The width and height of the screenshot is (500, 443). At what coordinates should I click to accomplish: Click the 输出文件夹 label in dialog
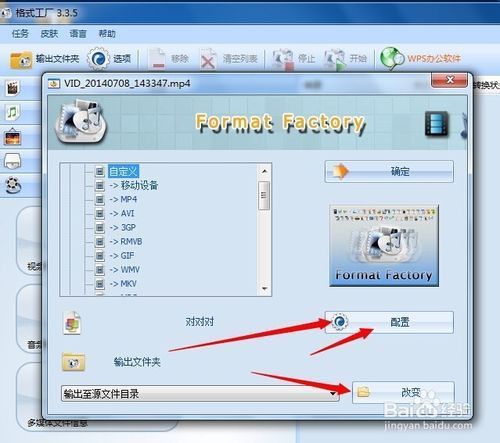(x=137, y=362)
